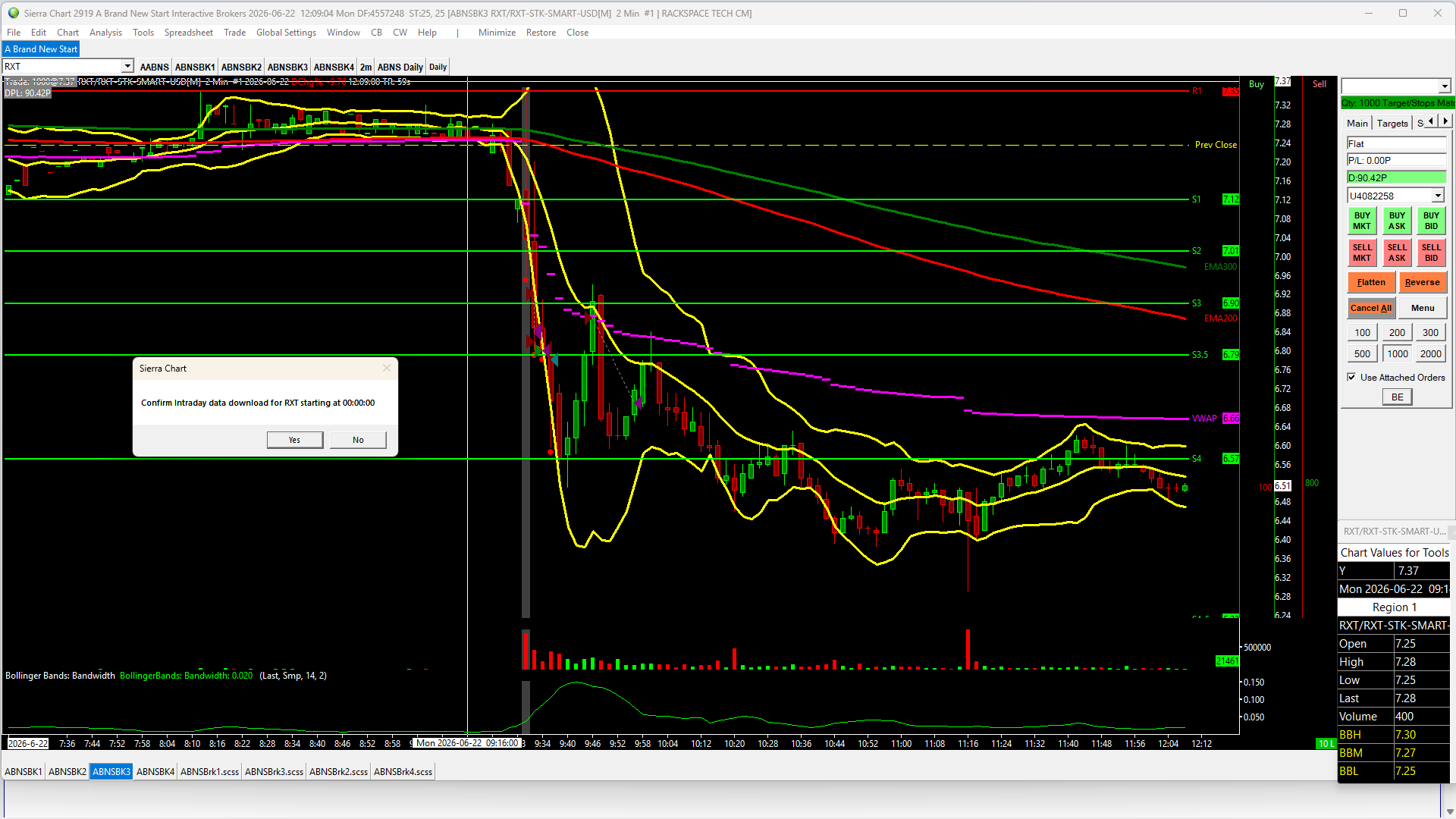The height and width of the screenshot is (819, 1456).
Task: Click Yes in the Sierra Chart dialog
Action: coord(294,440)
